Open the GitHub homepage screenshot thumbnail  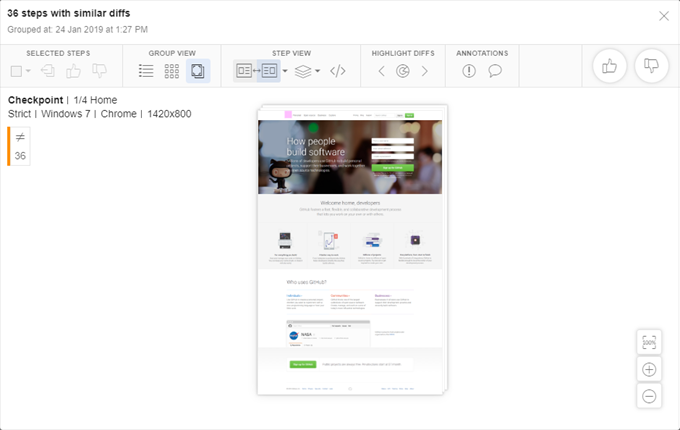[x=349, y=249]
